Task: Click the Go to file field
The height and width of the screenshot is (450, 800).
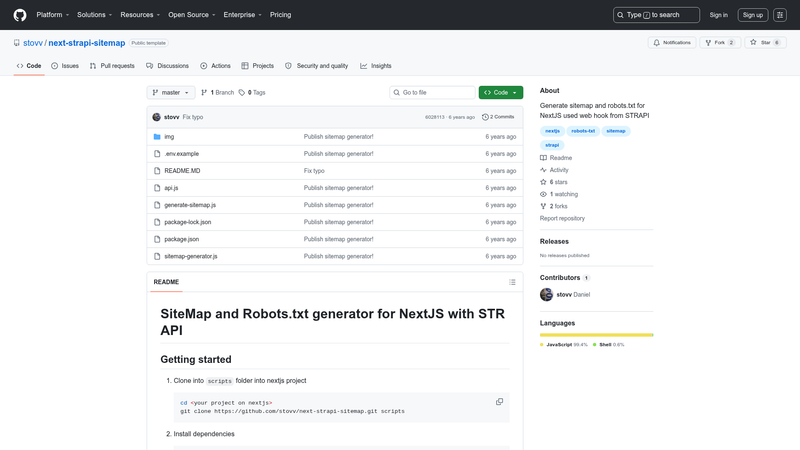Action: coord(432,92)
